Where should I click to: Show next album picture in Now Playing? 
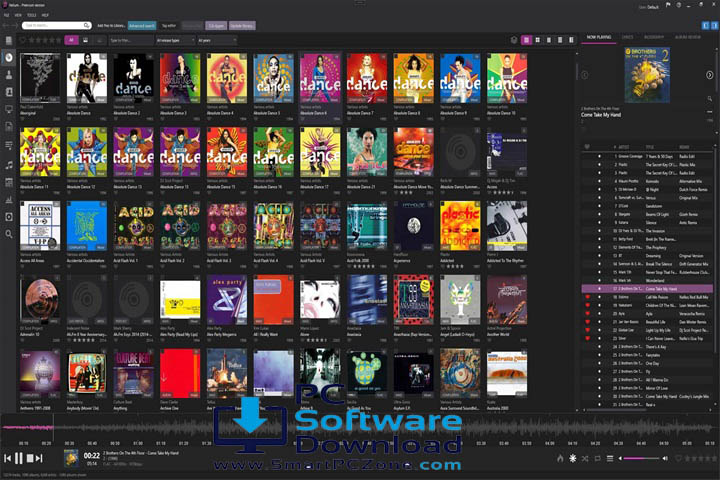click(709, 75)
